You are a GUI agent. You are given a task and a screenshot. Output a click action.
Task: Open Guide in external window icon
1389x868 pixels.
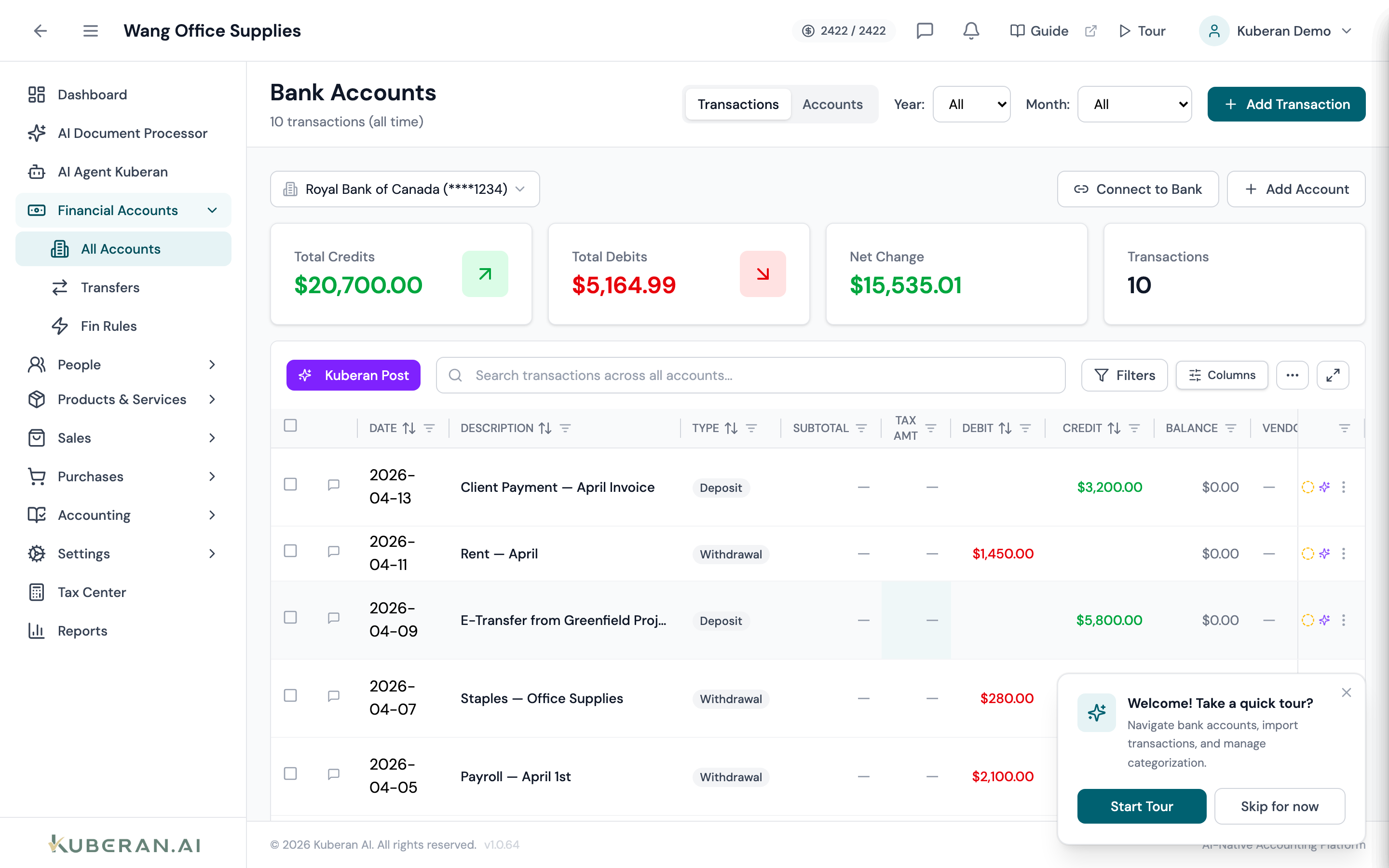pyautogui.click(x=1090, y=31)
